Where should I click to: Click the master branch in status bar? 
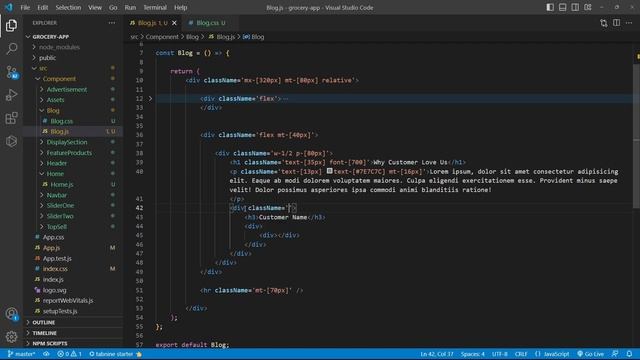21,354
